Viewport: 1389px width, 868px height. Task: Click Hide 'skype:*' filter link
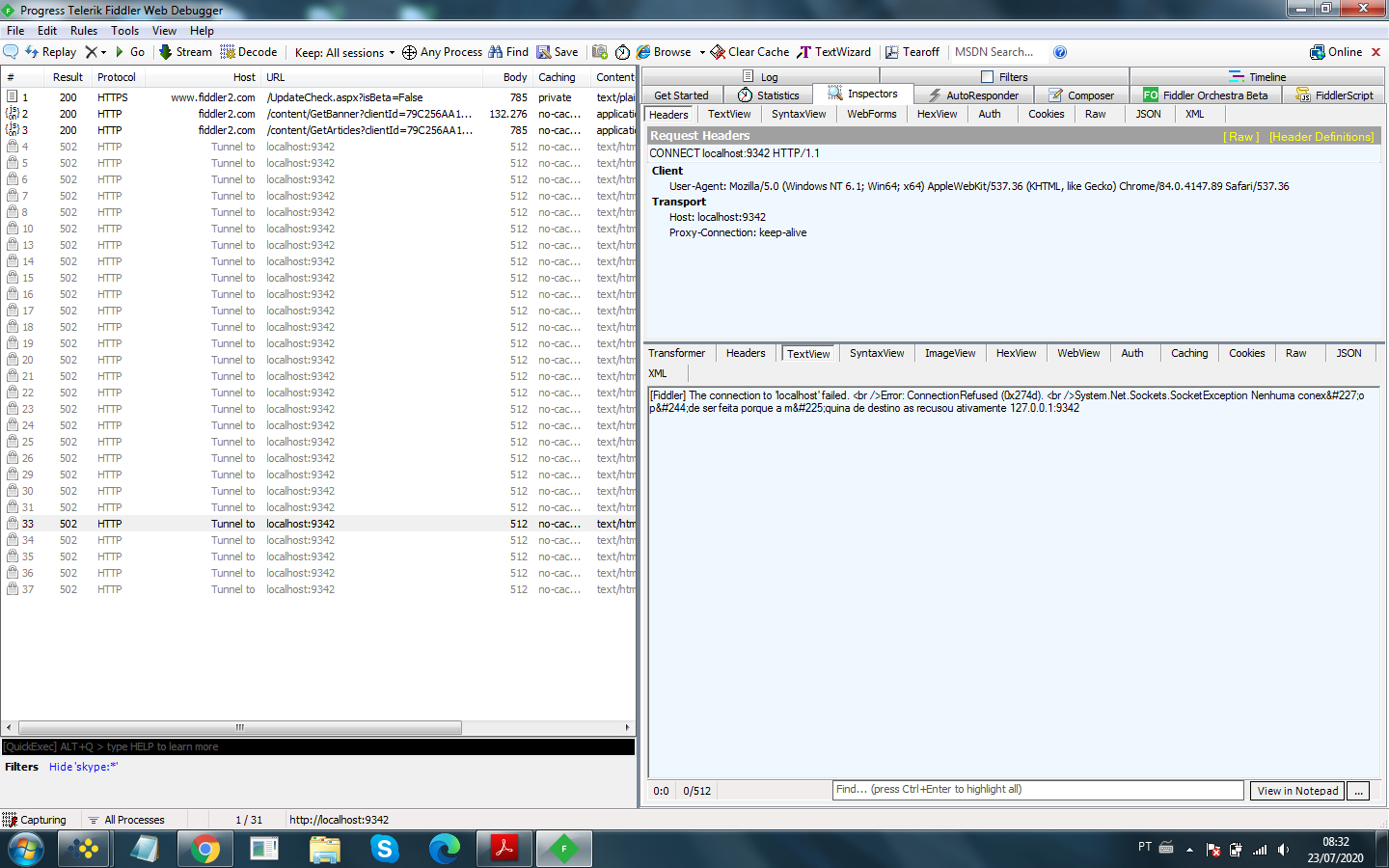[x=83, y=767]
